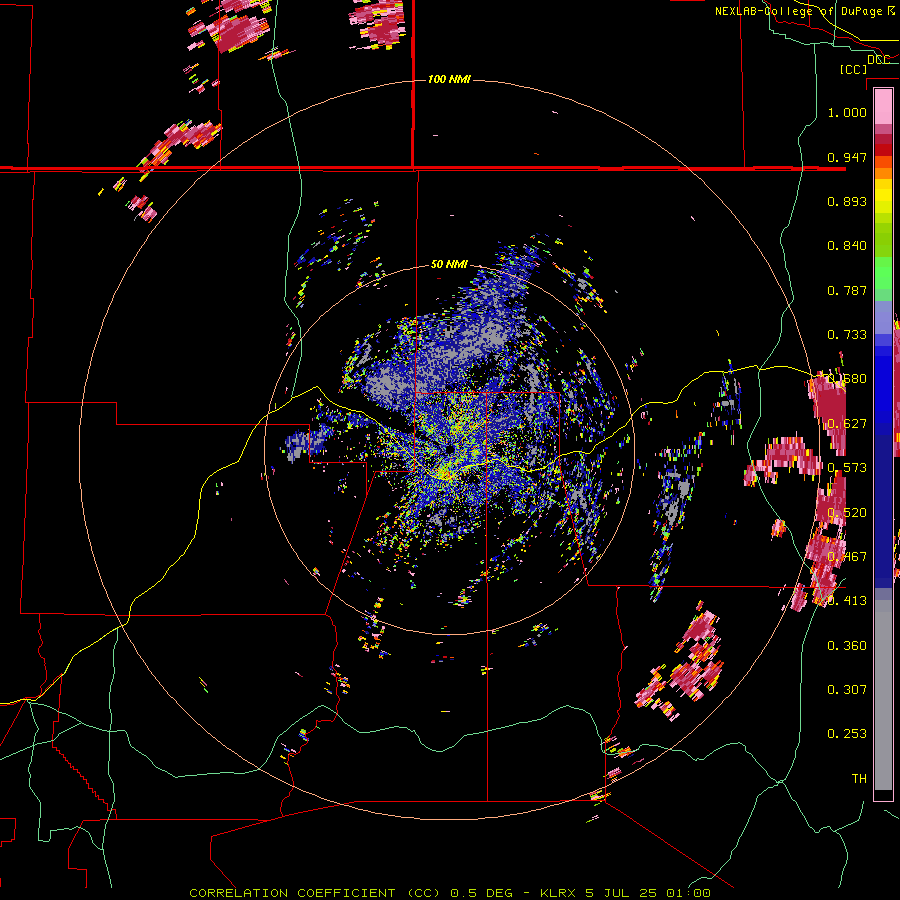The width and height of the screenshot is (900, 900).
Task: Pick the navy blue color bar segment
Action: (883, 511)
